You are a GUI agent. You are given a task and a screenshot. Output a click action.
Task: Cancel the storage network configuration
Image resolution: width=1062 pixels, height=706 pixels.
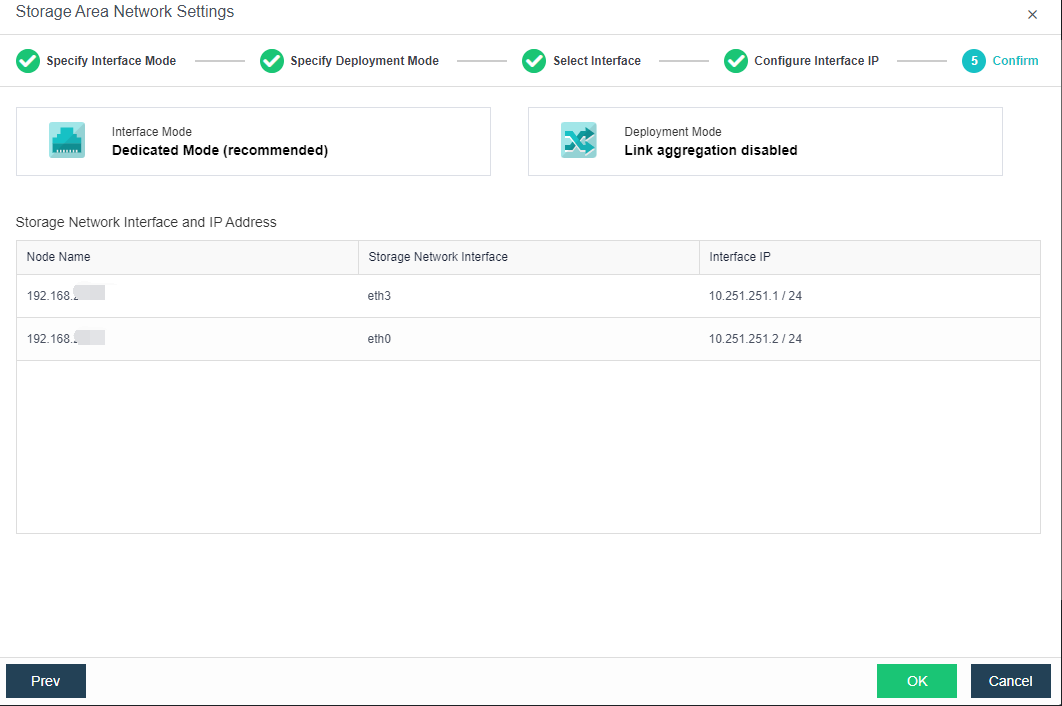coord(1010,681)
